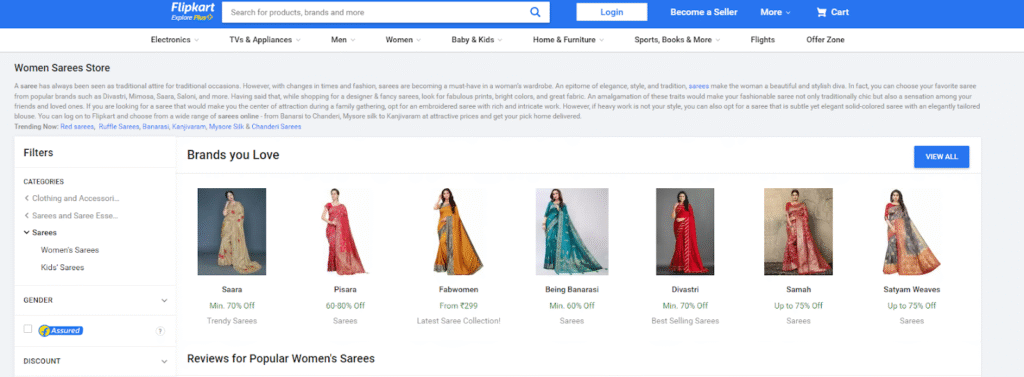Open the Ruffle Sarees trending link
Image resolution: width=1024 pixels, height=377 pixels.
119,127
